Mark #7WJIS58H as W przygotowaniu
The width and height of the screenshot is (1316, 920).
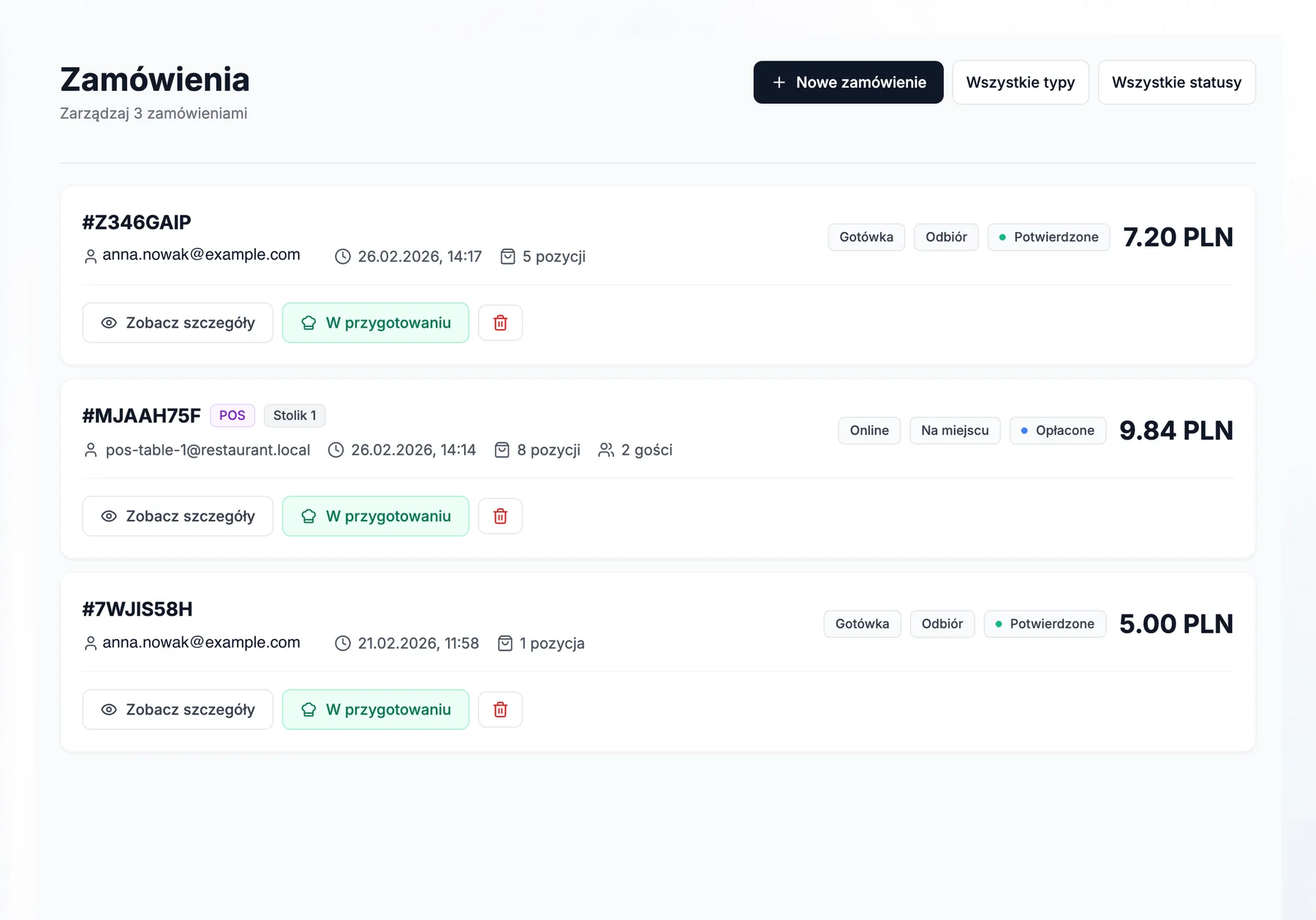(x=376, y=709)
